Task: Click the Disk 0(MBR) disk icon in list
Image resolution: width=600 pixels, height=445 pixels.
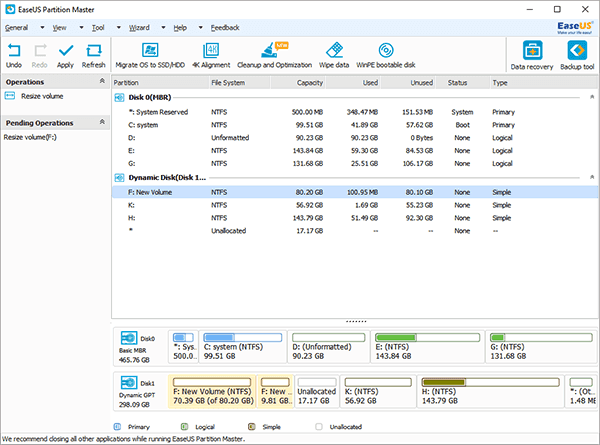Action: pos(119,98)
